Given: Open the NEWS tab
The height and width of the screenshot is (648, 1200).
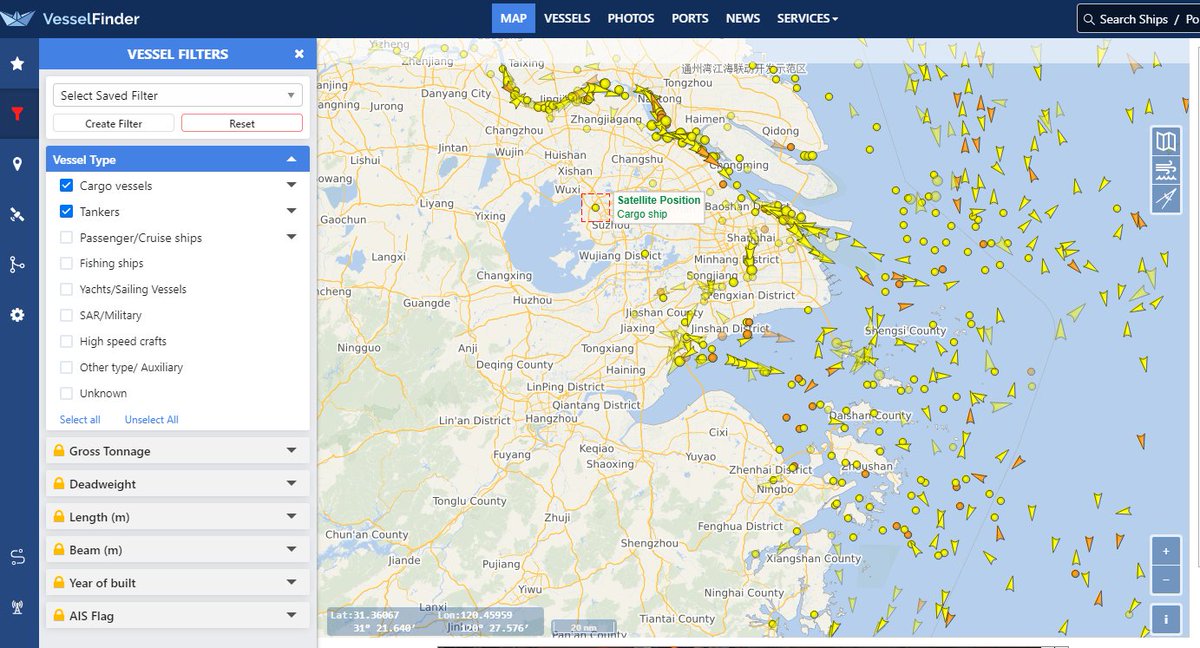Looking at the screenshot, I should coord(743,18).
